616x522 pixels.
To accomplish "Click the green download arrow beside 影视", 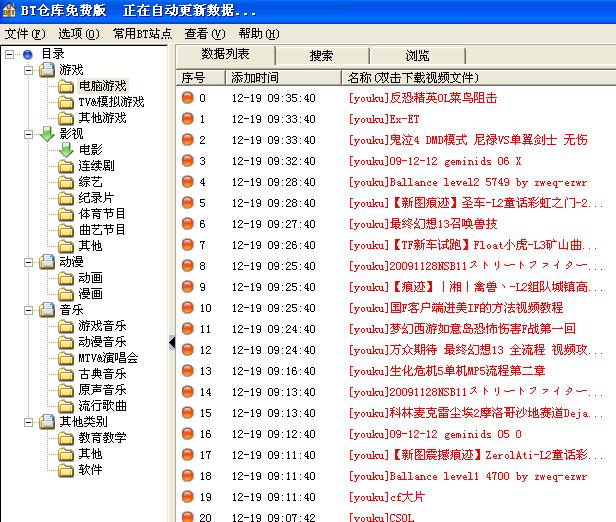I will [x=47, y=134].
